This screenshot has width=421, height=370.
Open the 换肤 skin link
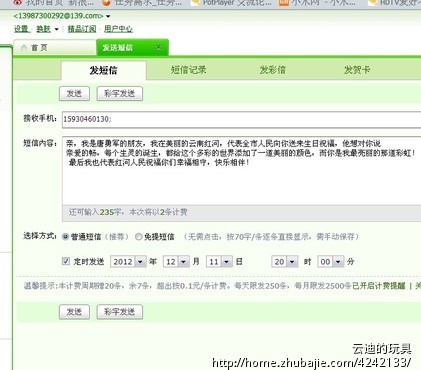[x=43, y=29]
